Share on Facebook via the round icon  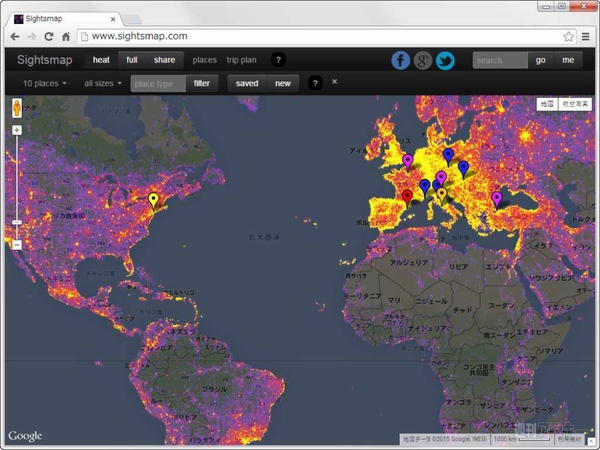click(401, 60)
